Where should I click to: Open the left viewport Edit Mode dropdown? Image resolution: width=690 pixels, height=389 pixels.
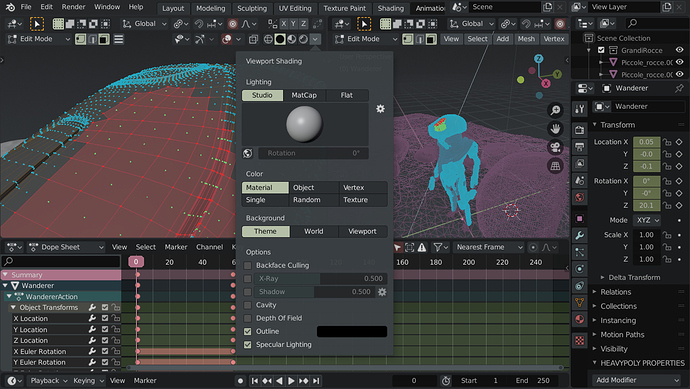click(39, 39)
